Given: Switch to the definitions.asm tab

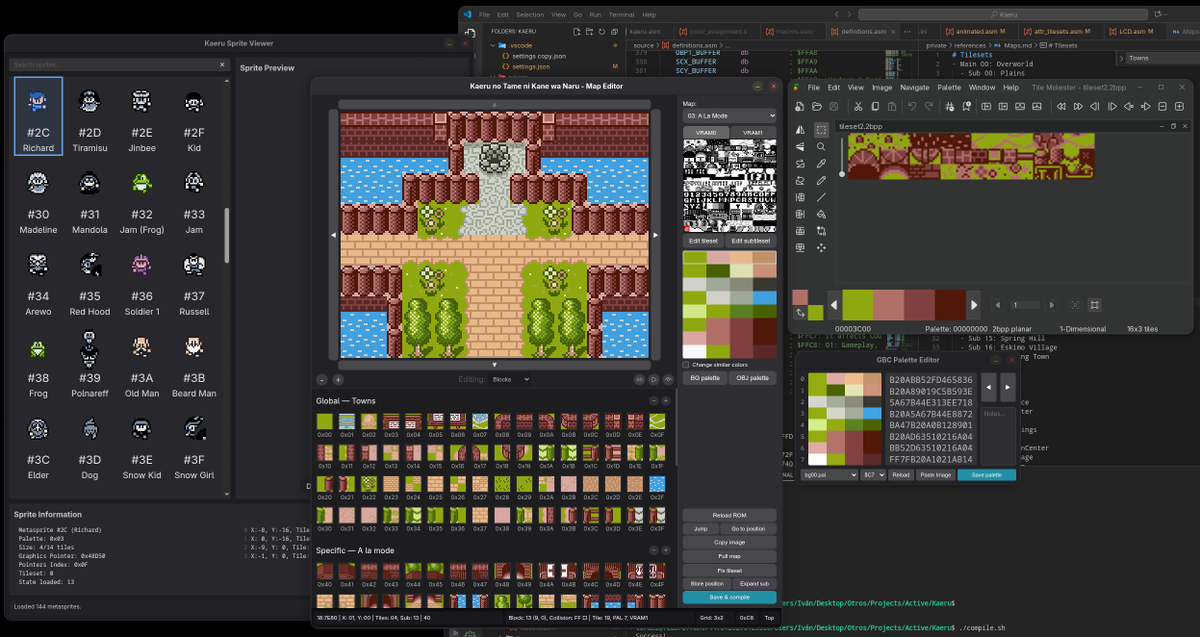Looking at the screenshot, I should click(x=864, y=31).
